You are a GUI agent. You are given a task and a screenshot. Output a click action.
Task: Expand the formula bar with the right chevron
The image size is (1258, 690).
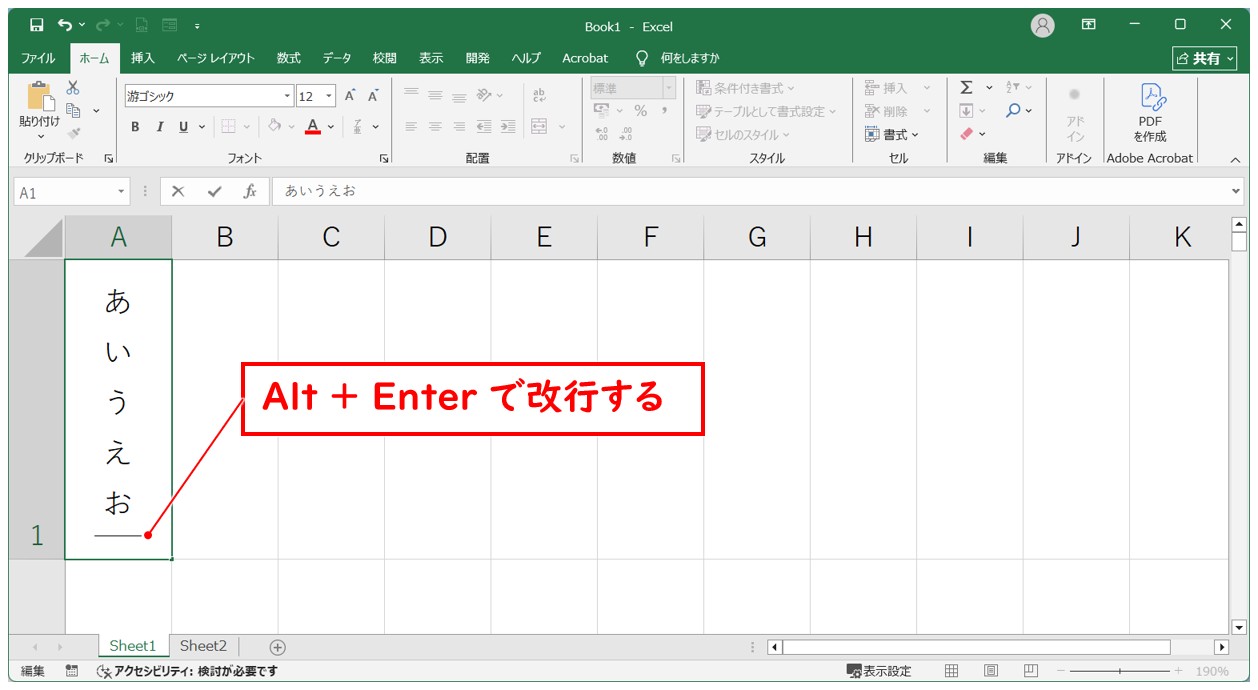point(1236,191)
